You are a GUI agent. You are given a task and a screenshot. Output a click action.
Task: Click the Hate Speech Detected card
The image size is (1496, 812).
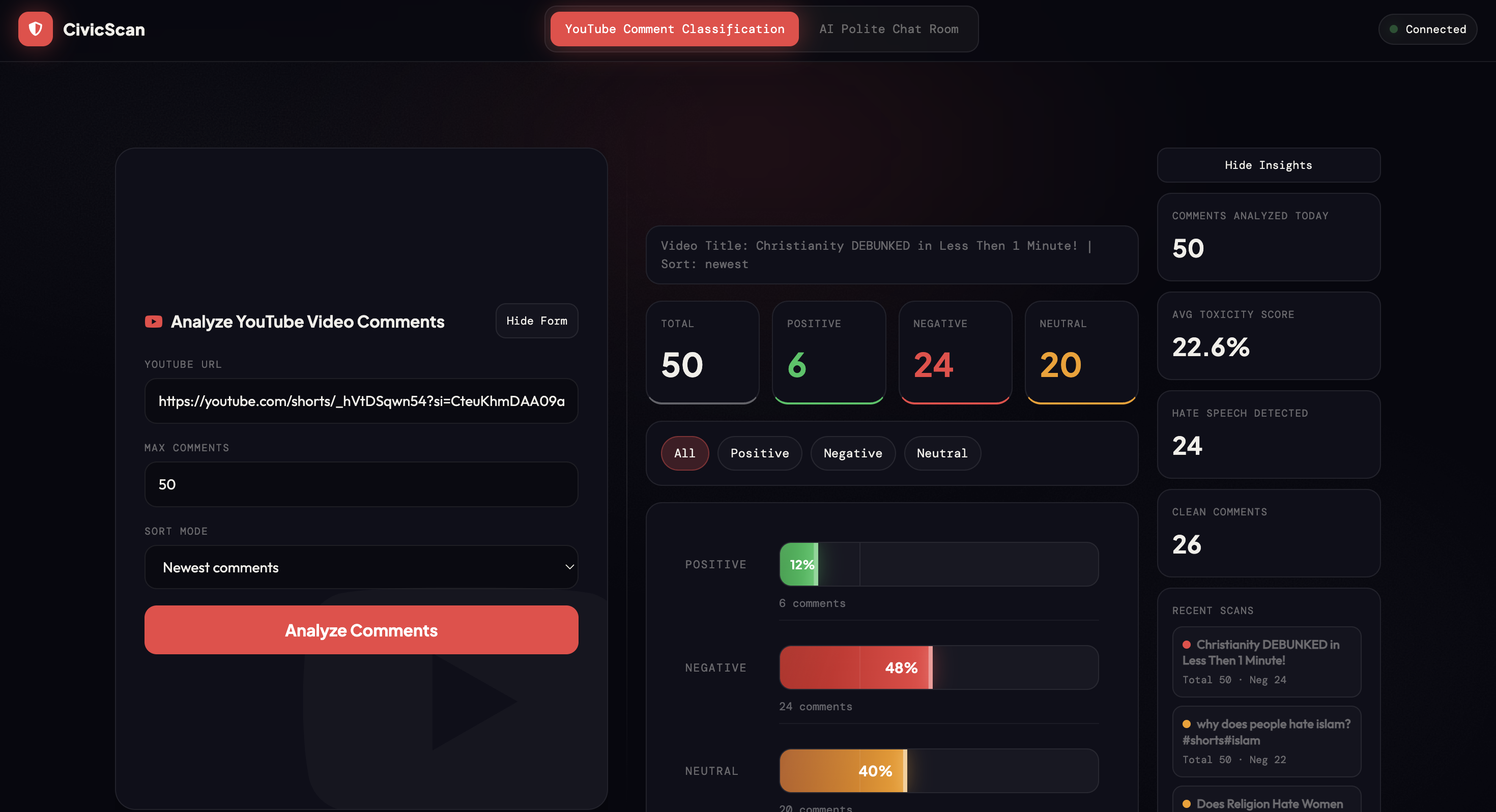click(1269, 434)
